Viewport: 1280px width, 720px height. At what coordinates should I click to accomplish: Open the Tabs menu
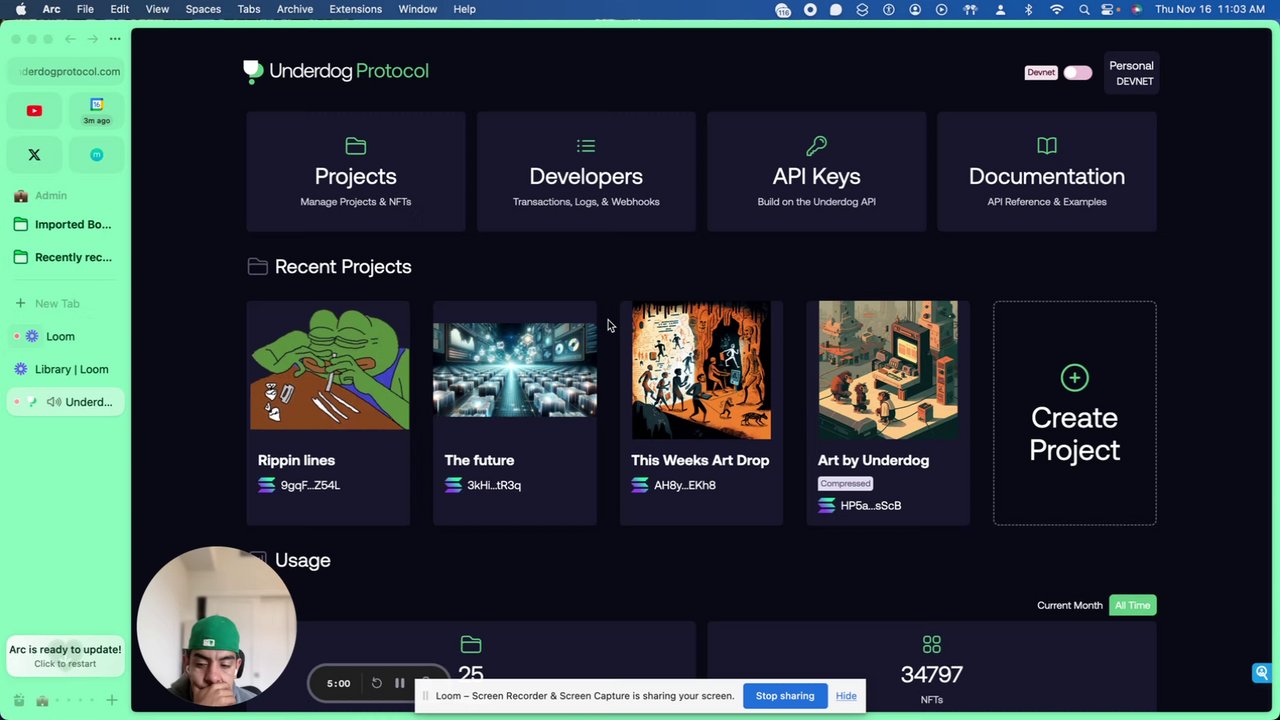[x=249, y=9]
